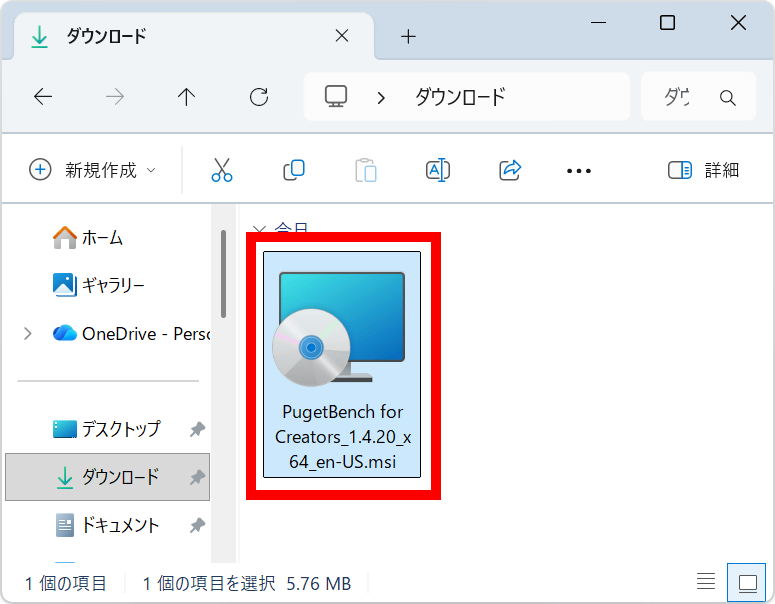
Task: Expand the OneDrive tree node
Action: pyautogui.click(x=27, y=333)
